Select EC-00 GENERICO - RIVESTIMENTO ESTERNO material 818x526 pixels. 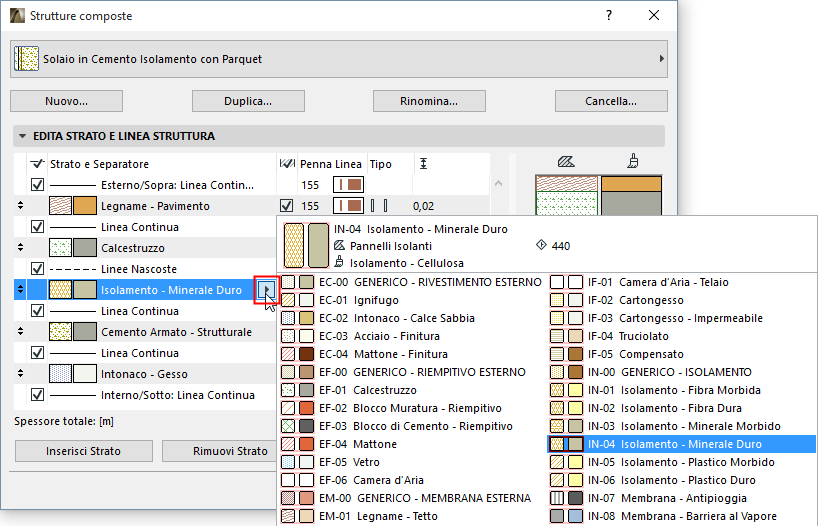pyautogui.click(x=412, y=282)
